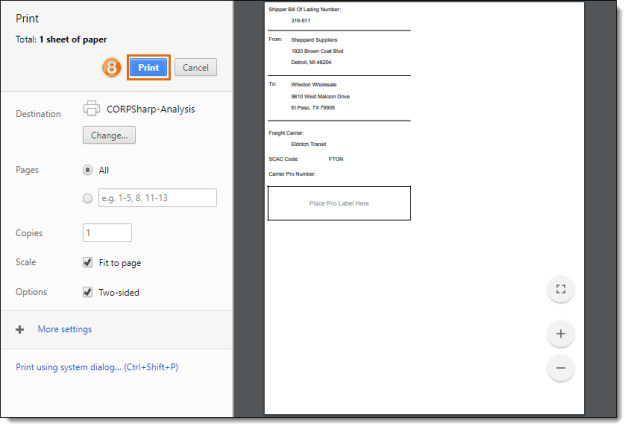
Task: Click the printer icon beside CORPSharp-Analysis
Action: pyautogui.click(x=92, y=109)
